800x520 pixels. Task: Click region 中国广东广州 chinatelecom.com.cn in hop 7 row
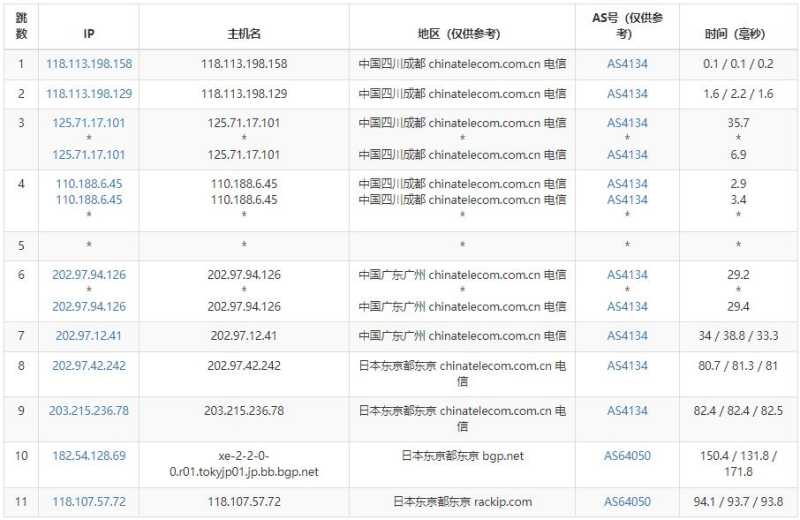click(x=462, y=336)
